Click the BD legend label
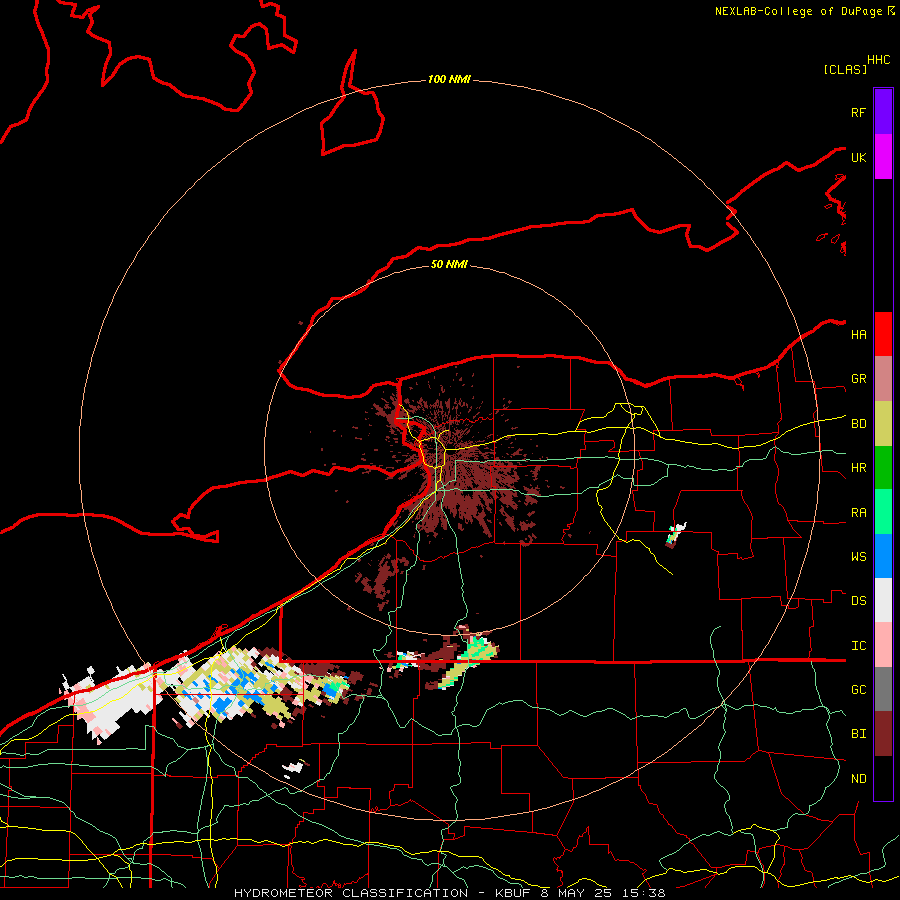 pos(858,424)
